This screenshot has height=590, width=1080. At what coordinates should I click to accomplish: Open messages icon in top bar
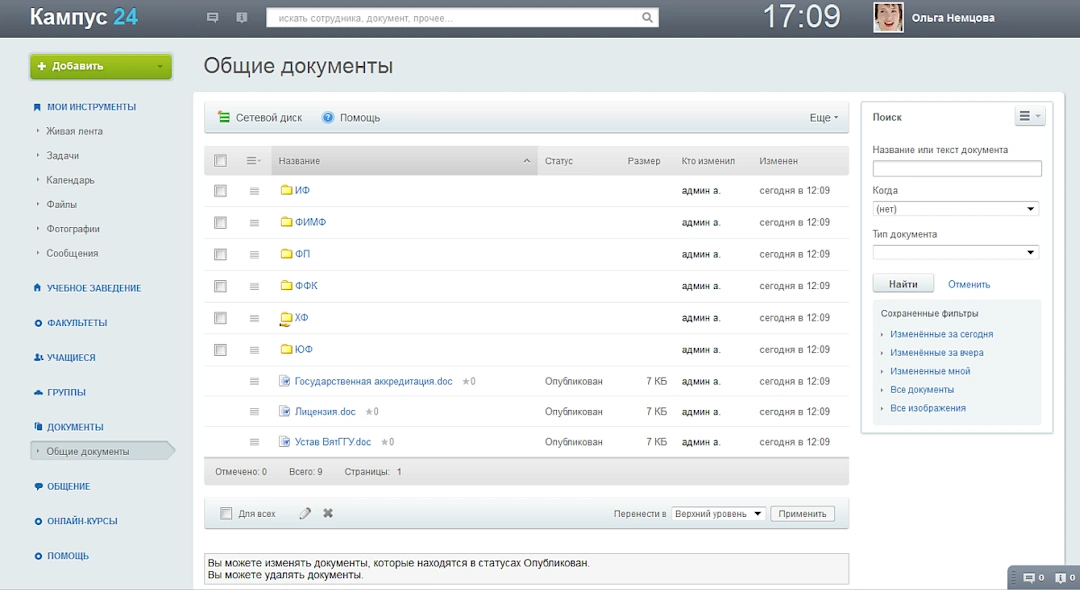212,17
